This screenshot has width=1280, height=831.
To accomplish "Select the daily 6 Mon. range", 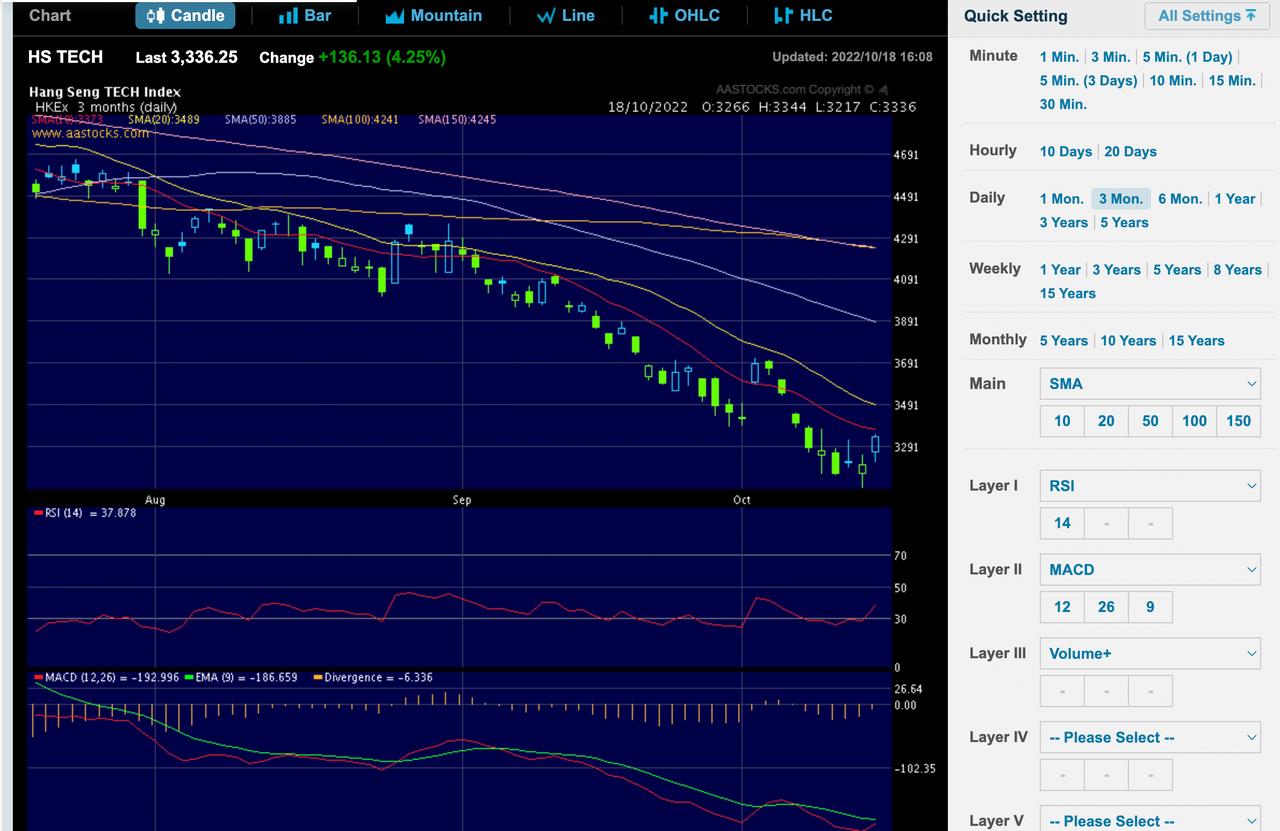I will click(x=1180, y=198).
